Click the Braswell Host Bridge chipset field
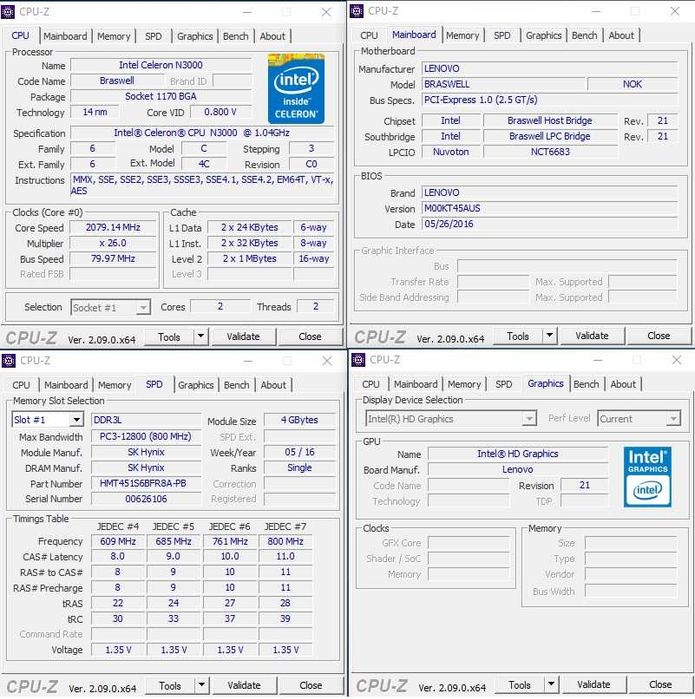Screen dimensions: 695x699 (550, 121)
